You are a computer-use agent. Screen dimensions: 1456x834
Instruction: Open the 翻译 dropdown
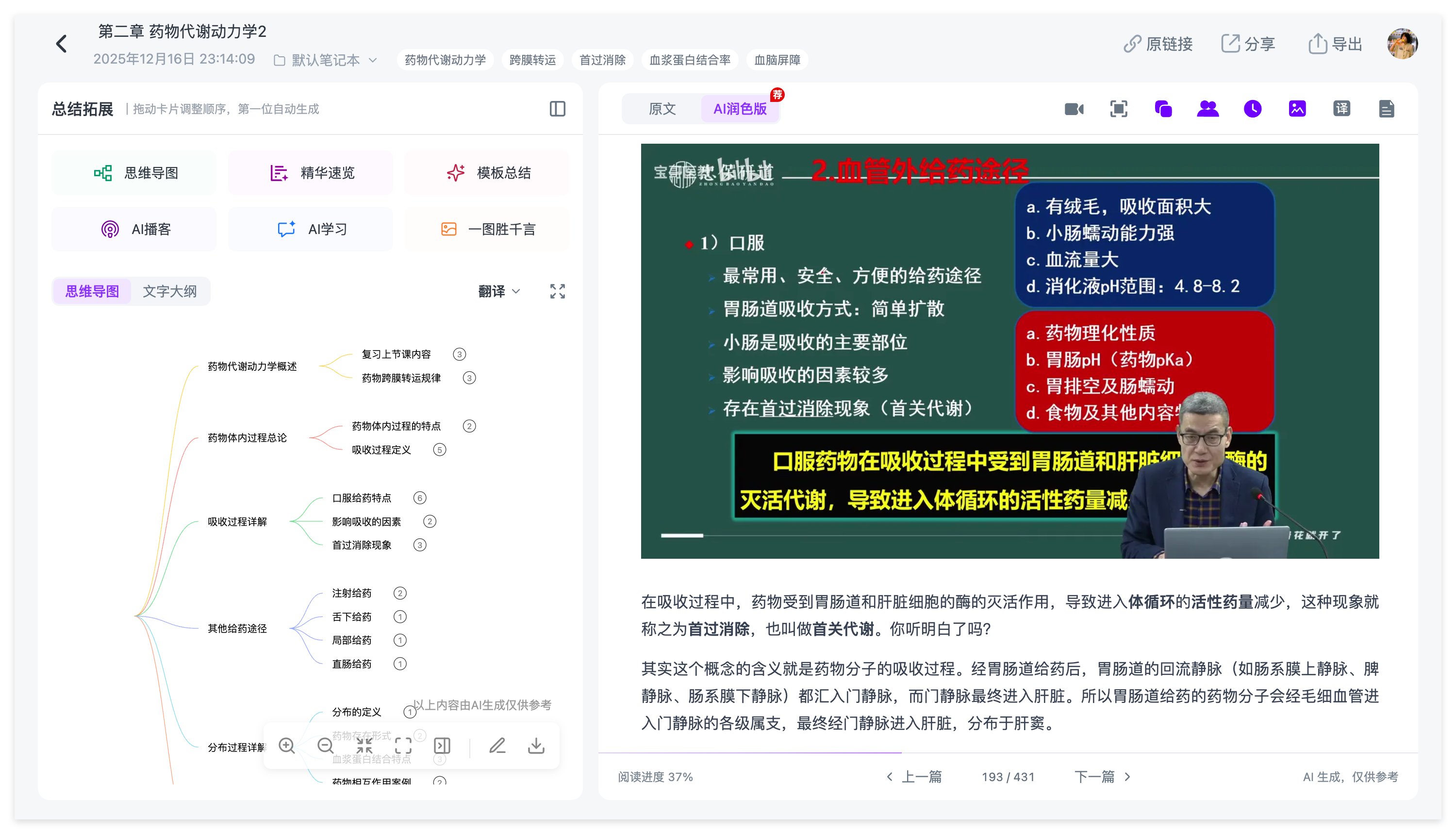(x=499, y=292)
